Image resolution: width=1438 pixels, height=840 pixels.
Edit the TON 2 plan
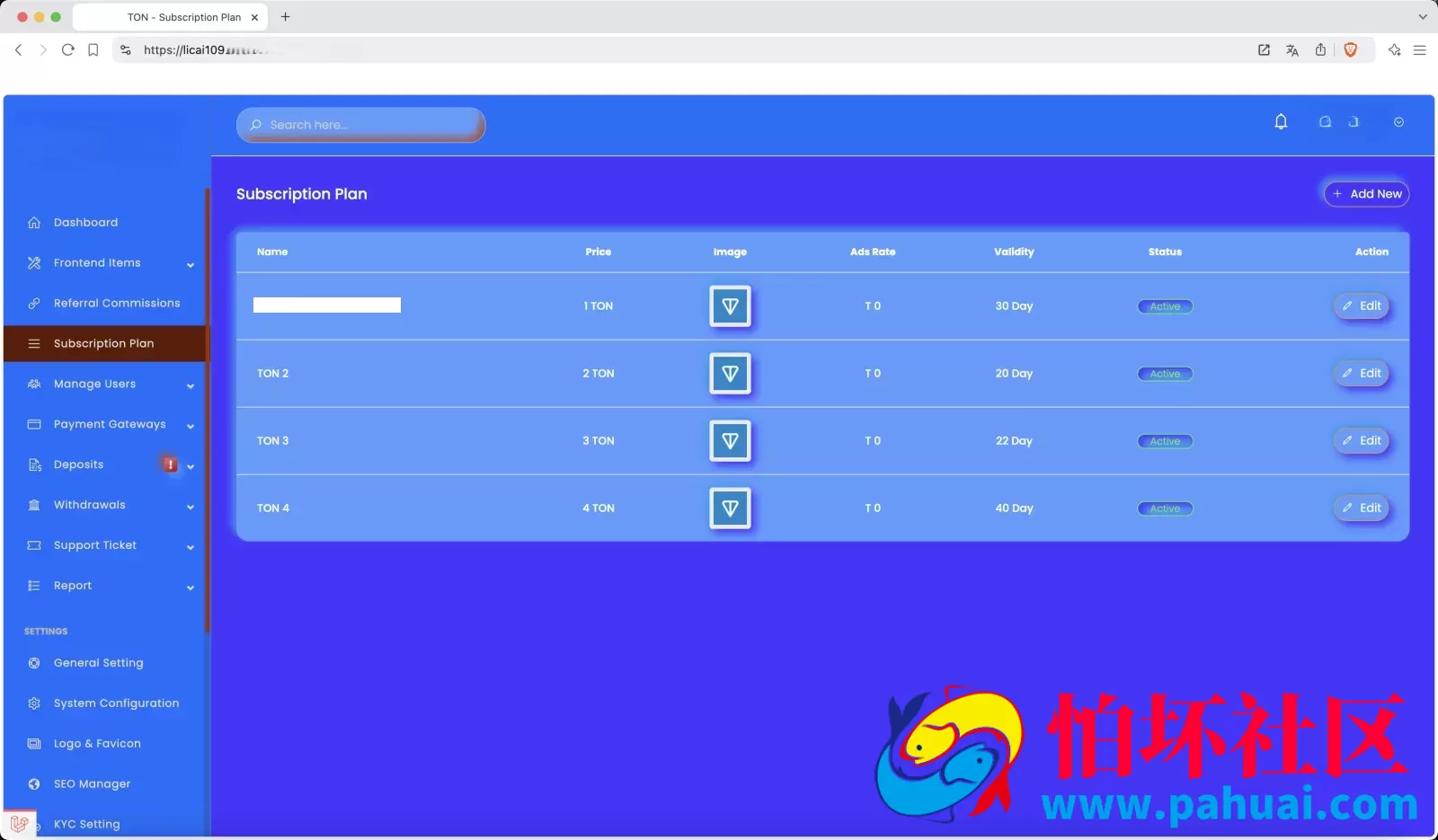point(1362,374)
